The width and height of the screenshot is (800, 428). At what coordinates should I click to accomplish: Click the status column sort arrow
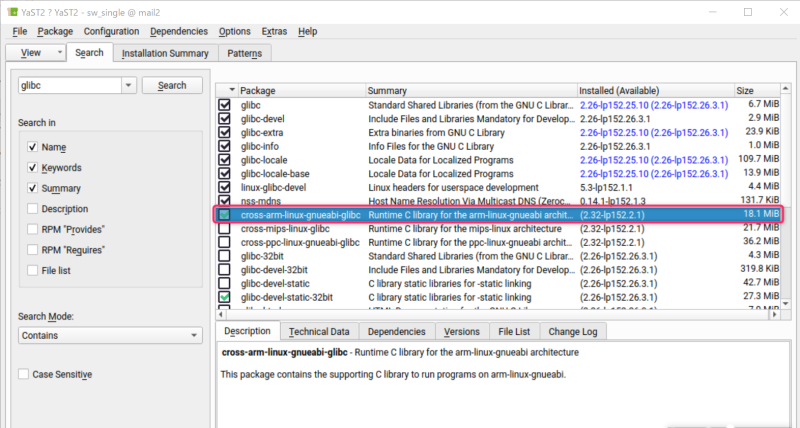click(232, 90)
